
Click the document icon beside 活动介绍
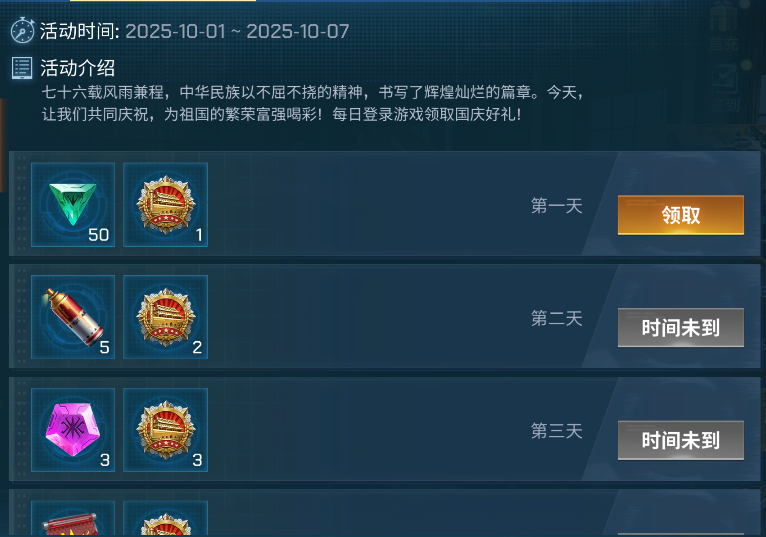[x=22, y=68]
